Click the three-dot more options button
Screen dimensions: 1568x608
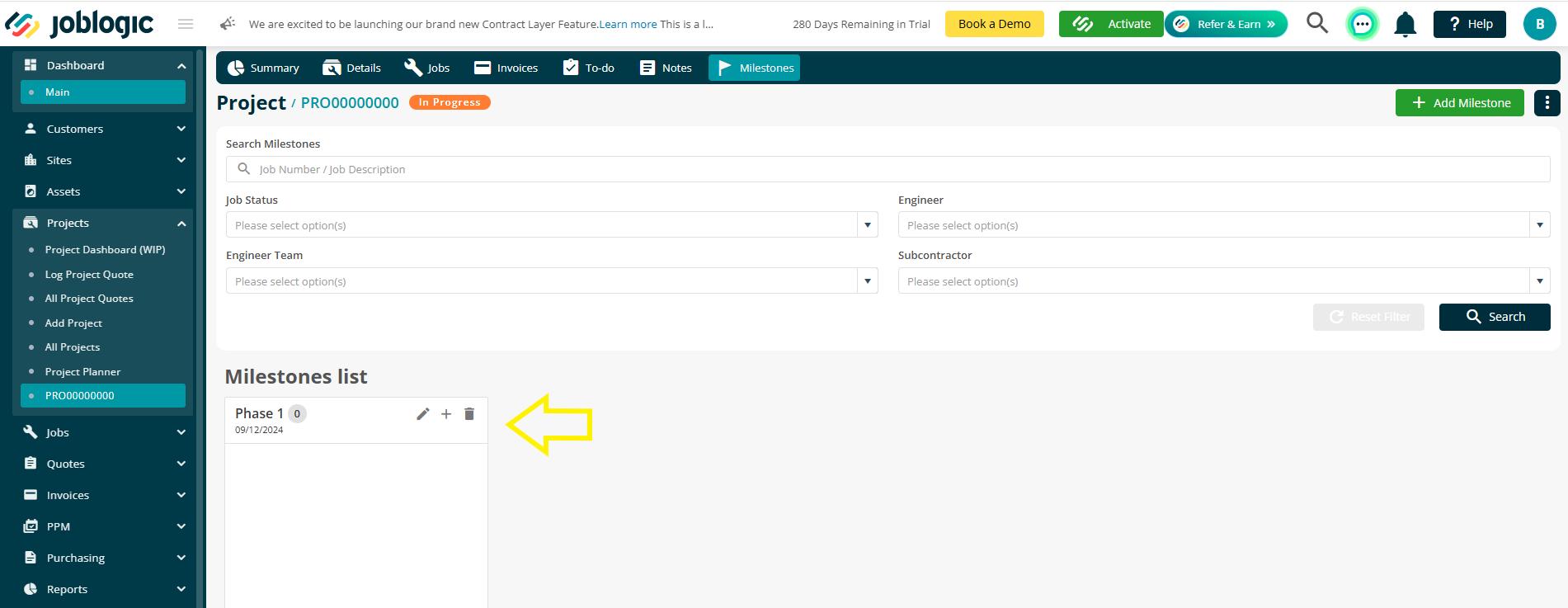coord(1547,103)
